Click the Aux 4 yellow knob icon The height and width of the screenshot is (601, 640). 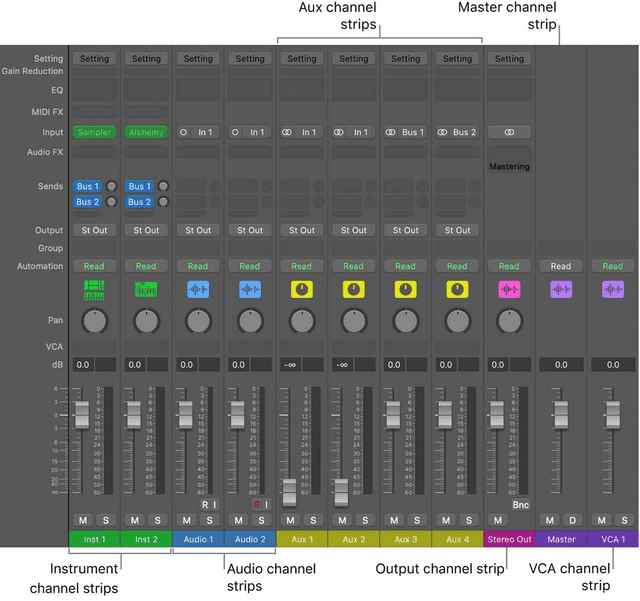(457, 289)
